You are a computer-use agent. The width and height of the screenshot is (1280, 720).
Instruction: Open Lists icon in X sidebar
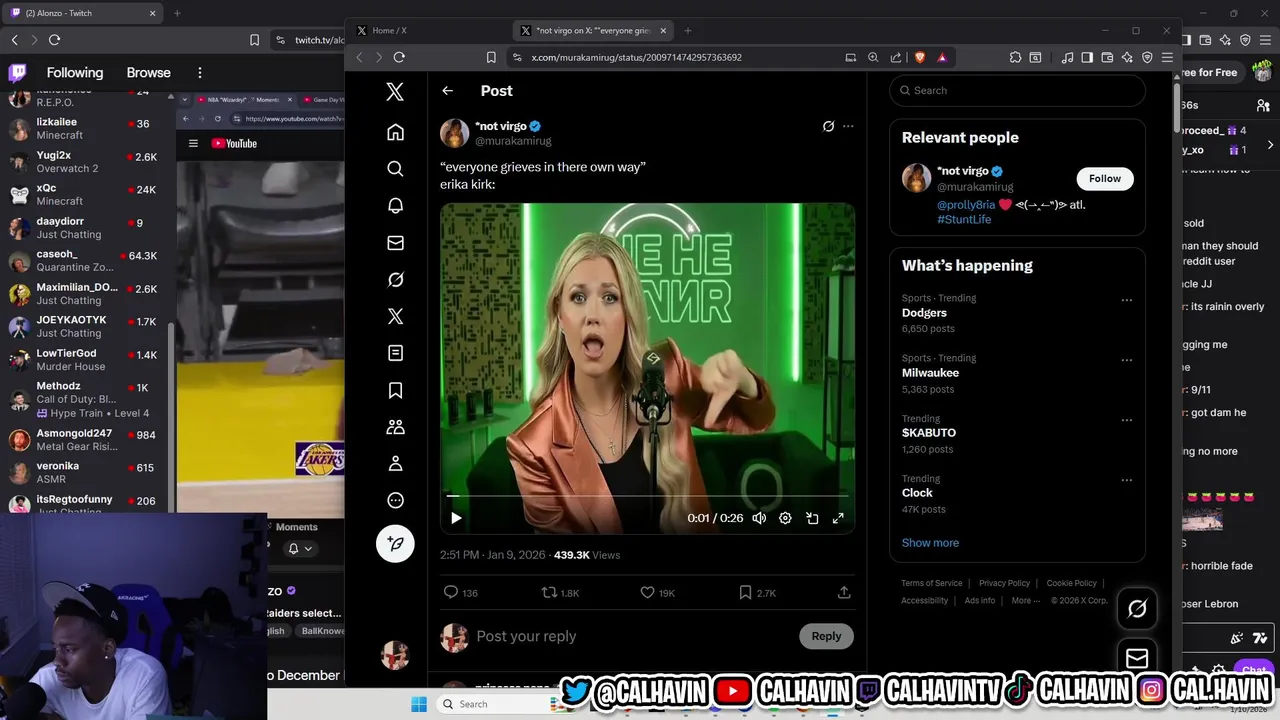pyautogui.click(x=395, y=353)
